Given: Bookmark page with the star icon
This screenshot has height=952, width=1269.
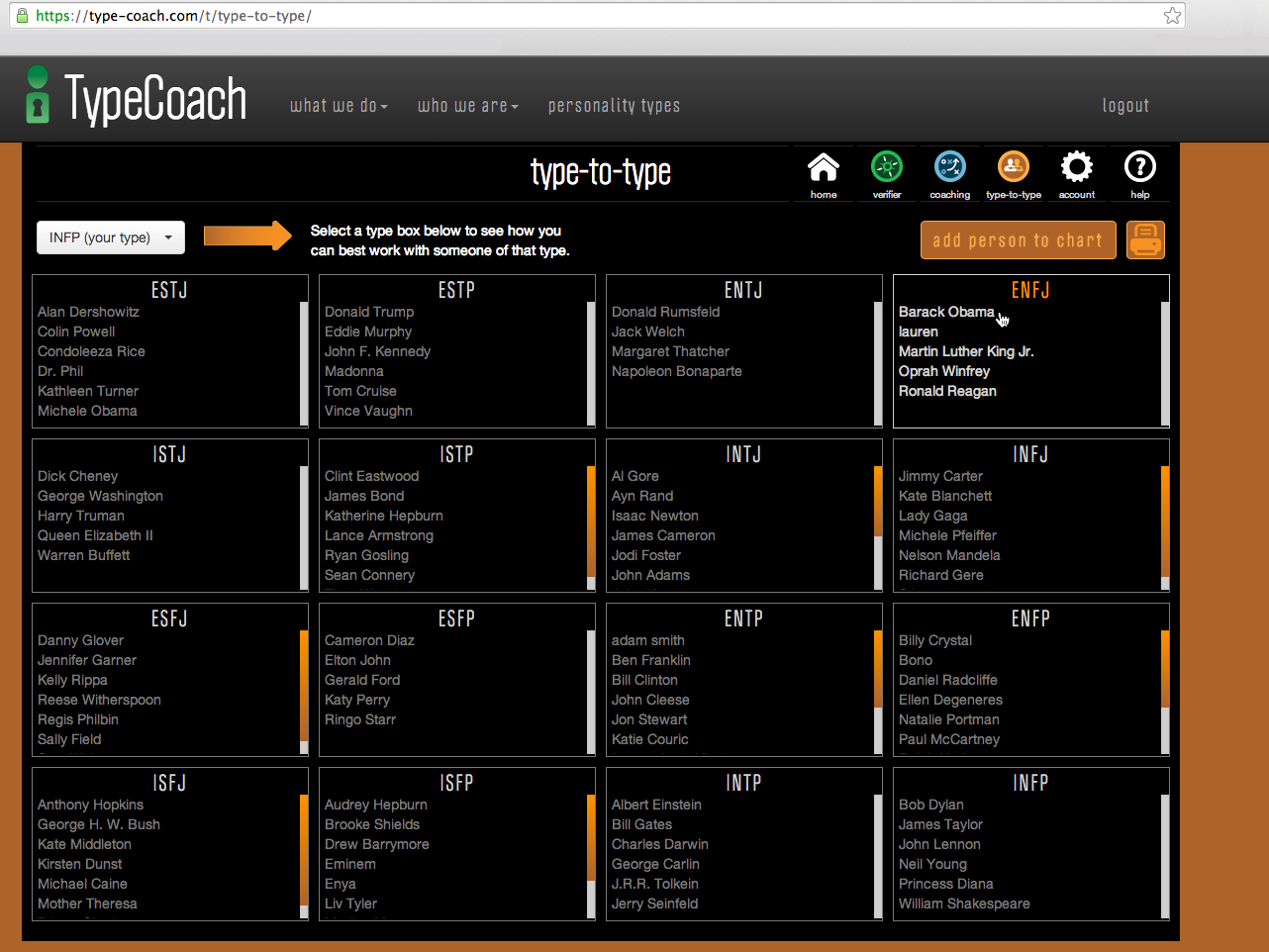Looking at the screenshot, I should tap(1172, 15).
